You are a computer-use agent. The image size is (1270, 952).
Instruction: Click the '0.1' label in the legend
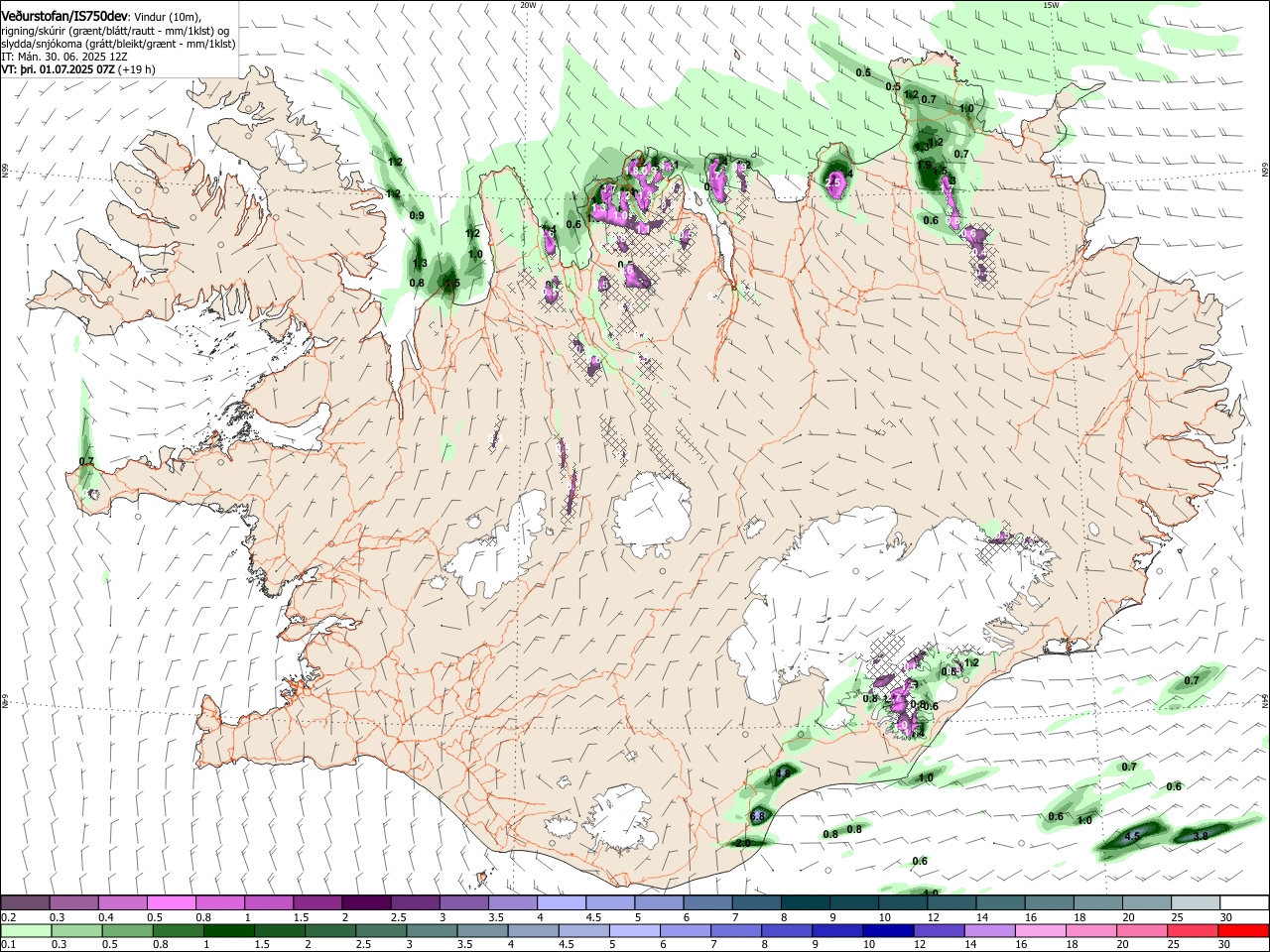click(9, 944)
